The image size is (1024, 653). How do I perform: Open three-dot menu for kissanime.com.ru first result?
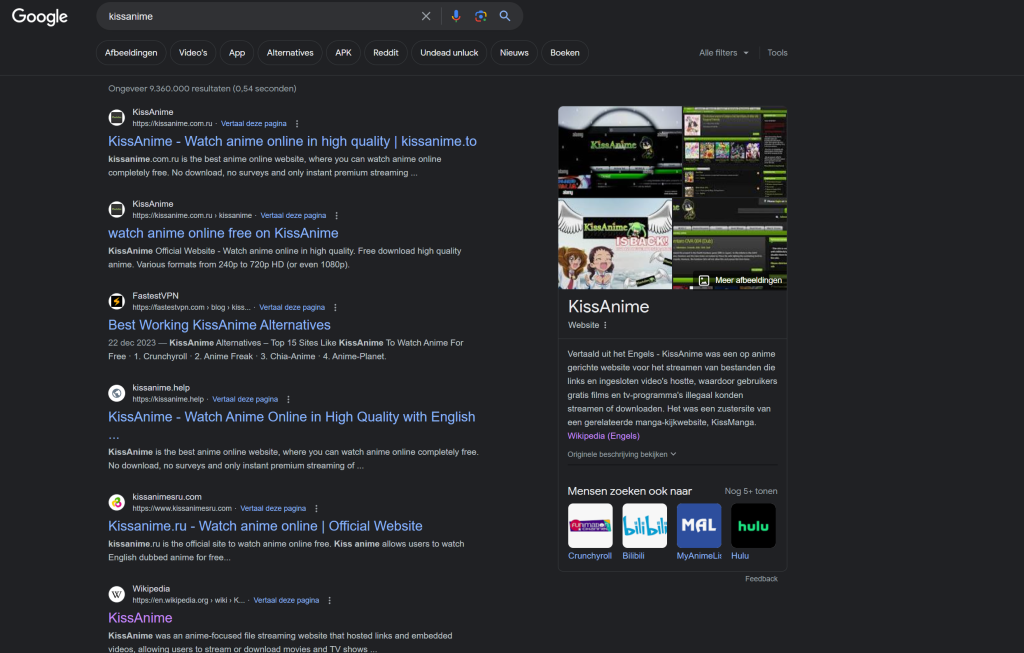tap(297, 123)
